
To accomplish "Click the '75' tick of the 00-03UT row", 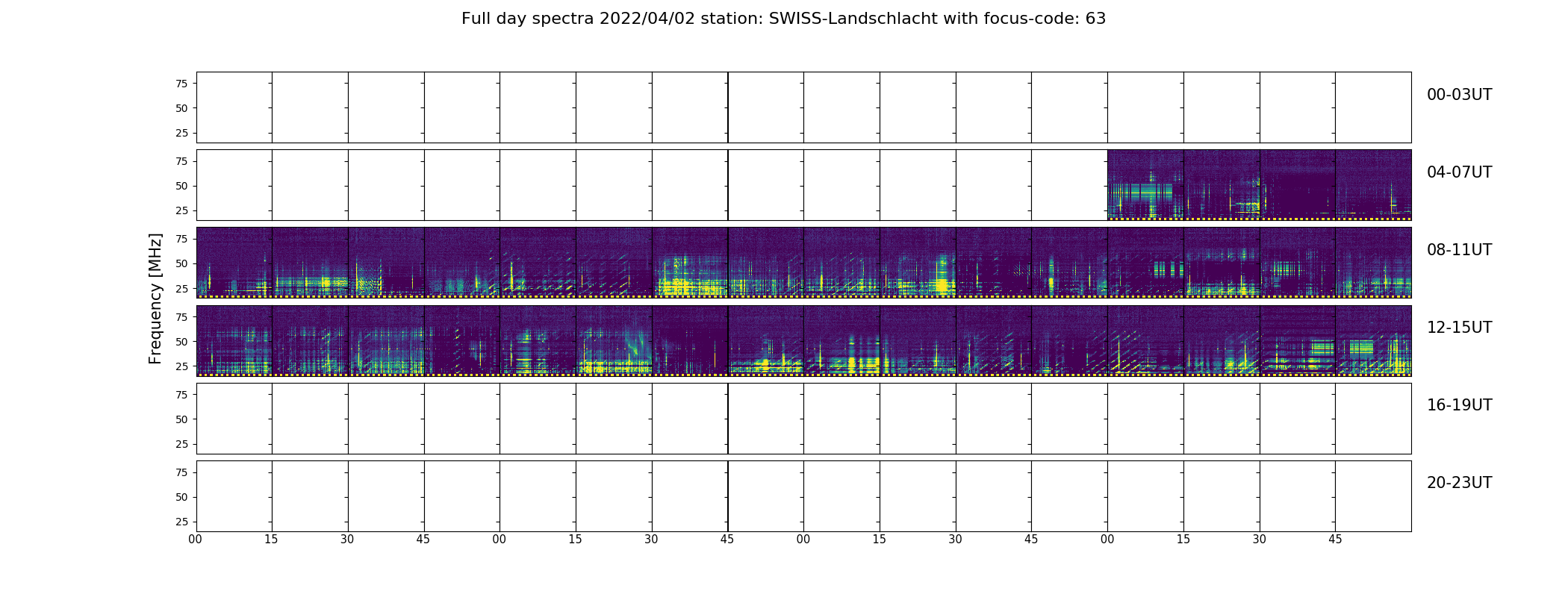I will click(181, 84).
